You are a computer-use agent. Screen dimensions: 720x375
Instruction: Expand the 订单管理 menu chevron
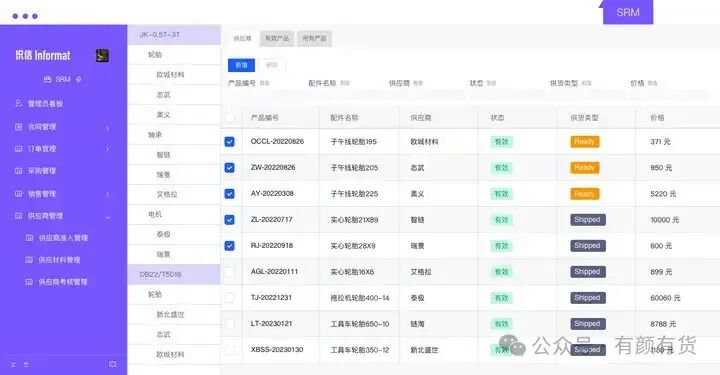(107, 149)
